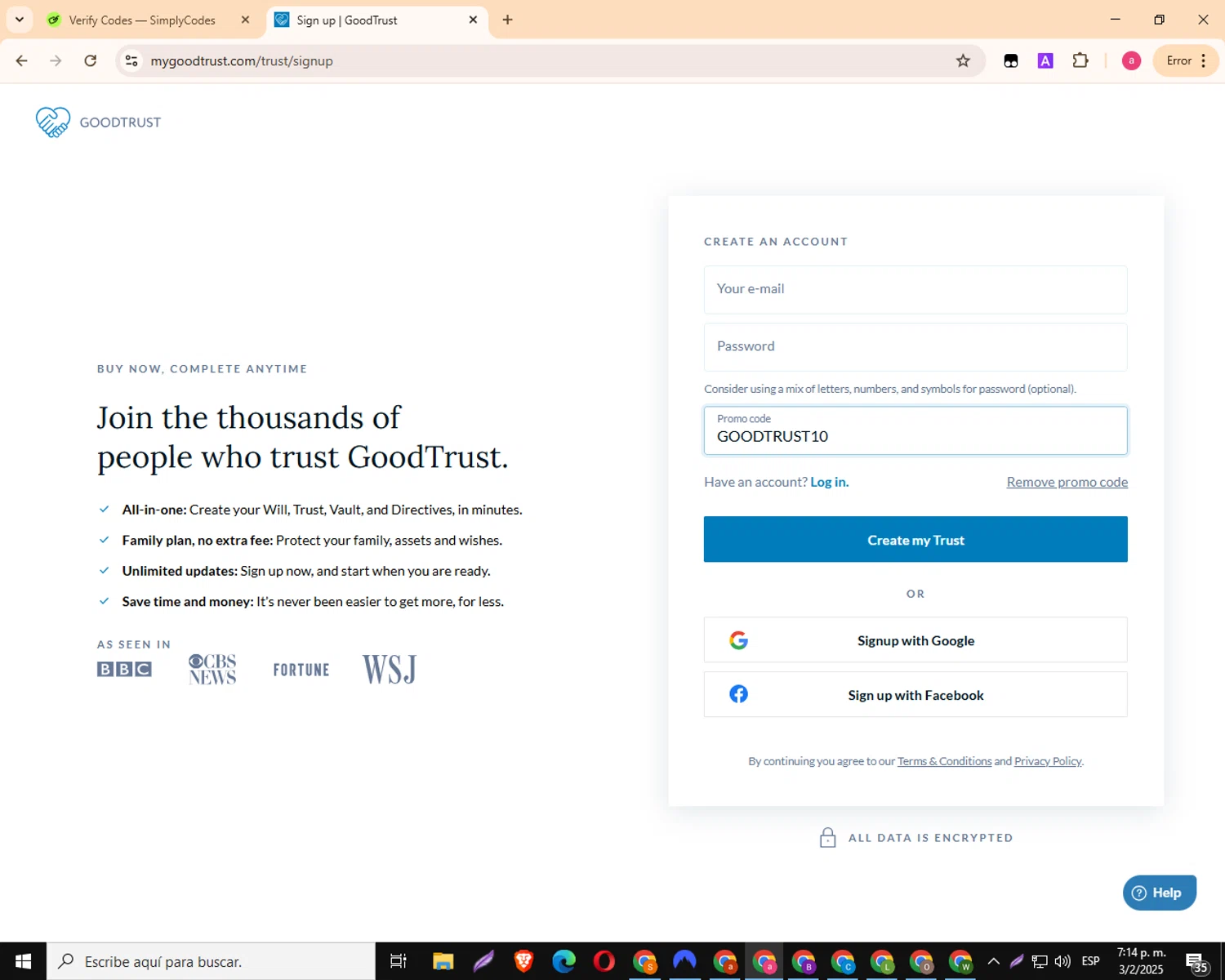
Task: View site information icon in address bar
Action: pos(131,60)
